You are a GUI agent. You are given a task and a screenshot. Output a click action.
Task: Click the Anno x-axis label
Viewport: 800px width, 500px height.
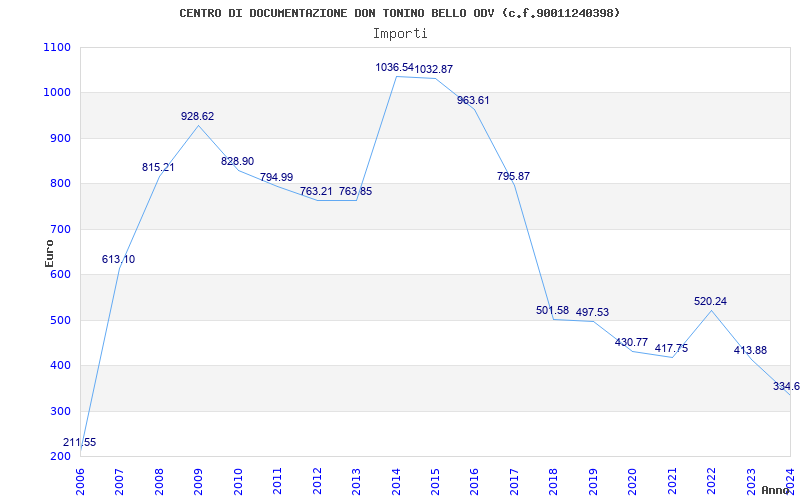(x=776, y=490)
